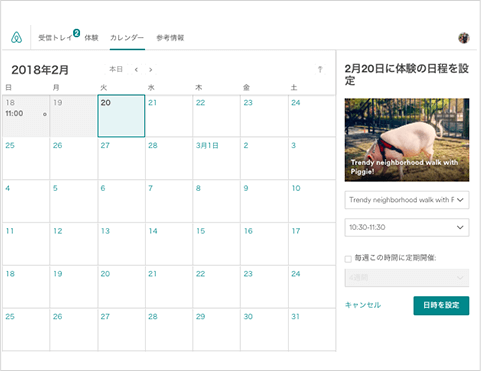This screenshot has height=371, width=481.
Task: Select March 16 cell
Action: click(264, 244)
